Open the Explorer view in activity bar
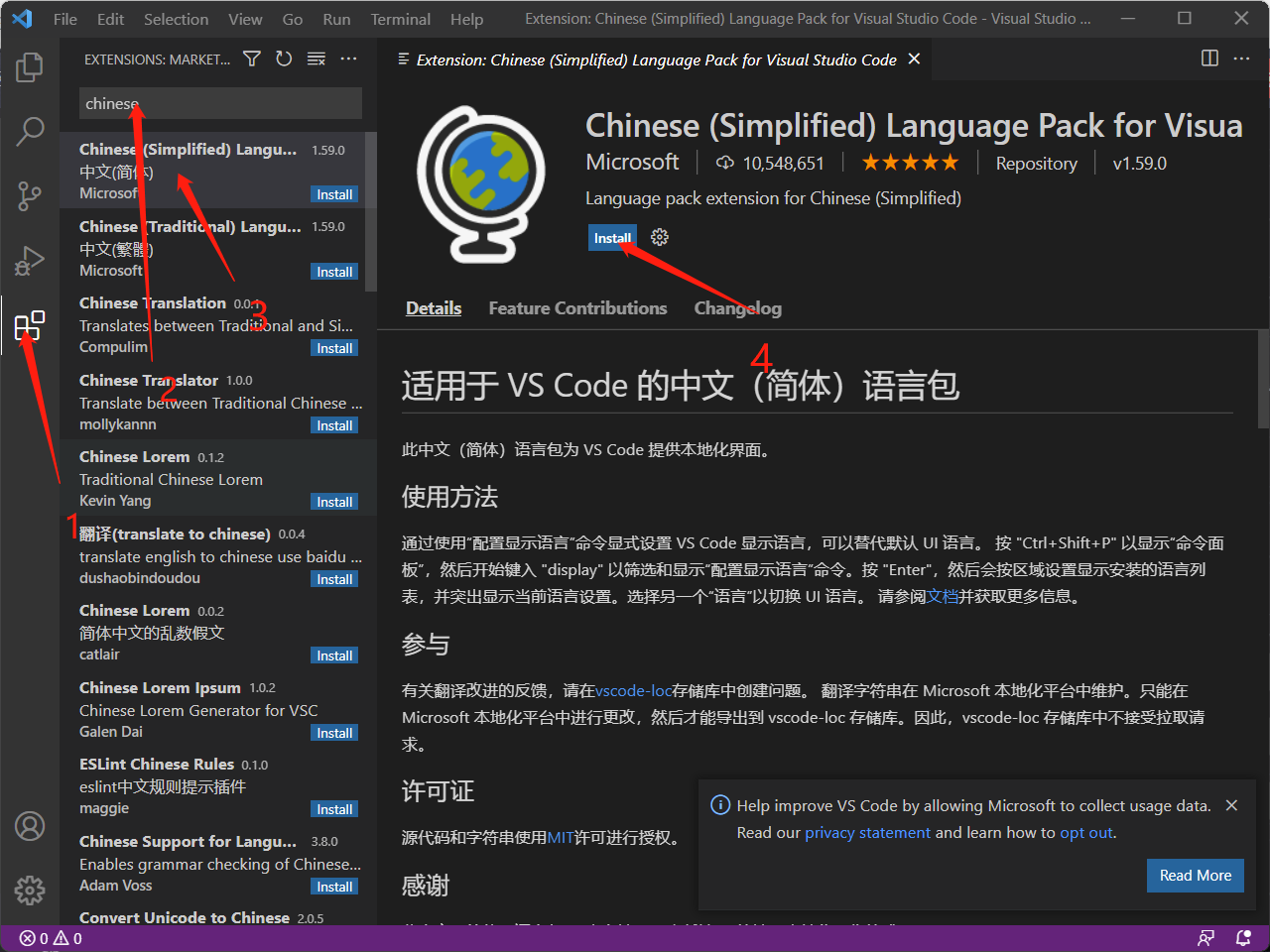1270x952 pixels. [30, 67]
